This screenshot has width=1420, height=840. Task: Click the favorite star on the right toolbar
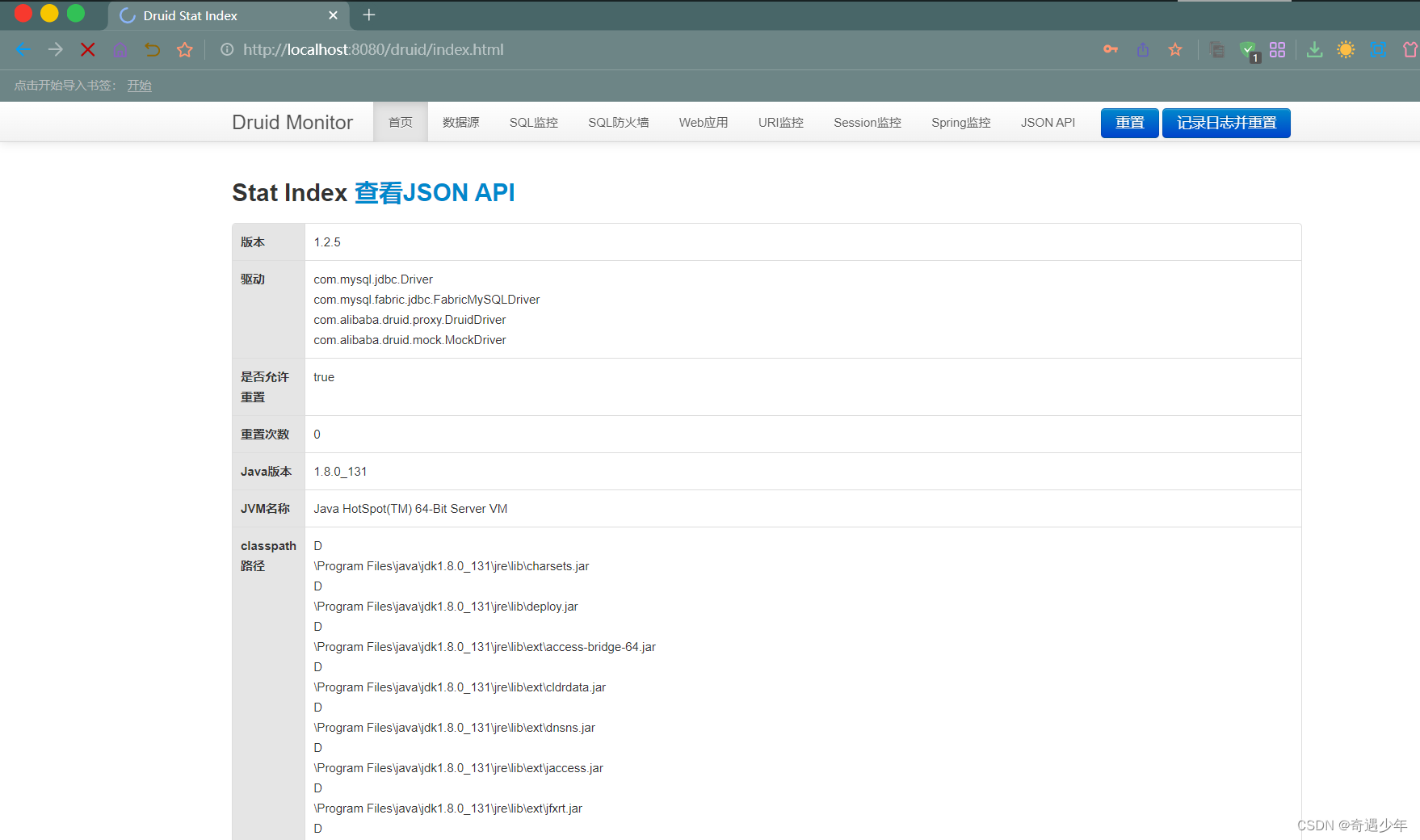(1175, 49)
